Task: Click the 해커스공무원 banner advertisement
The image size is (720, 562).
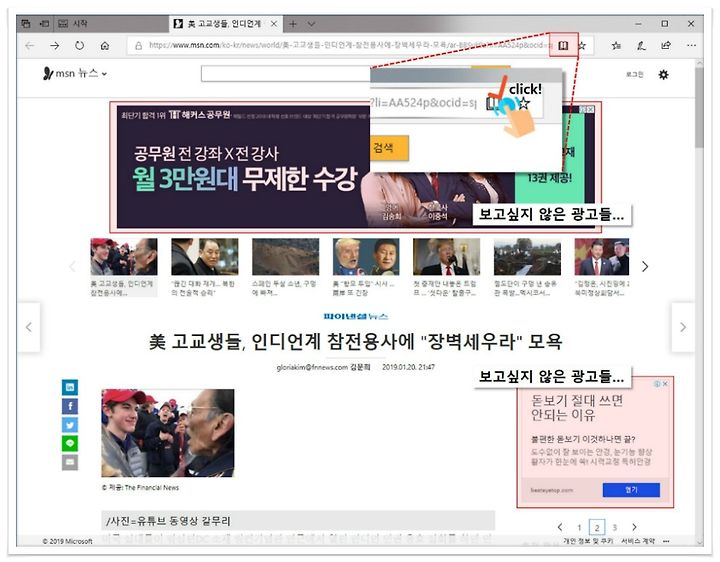Action: 355,167
